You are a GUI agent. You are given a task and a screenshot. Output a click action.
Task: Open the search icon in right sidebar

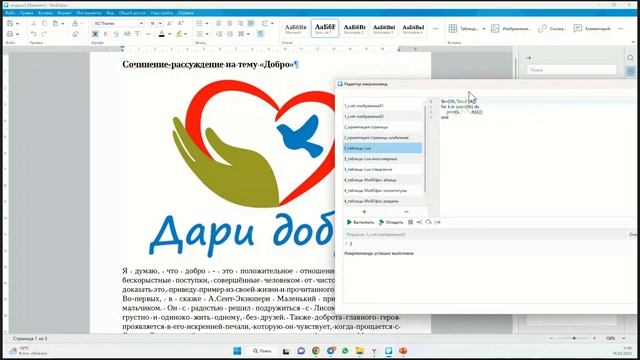click(630, 58)
